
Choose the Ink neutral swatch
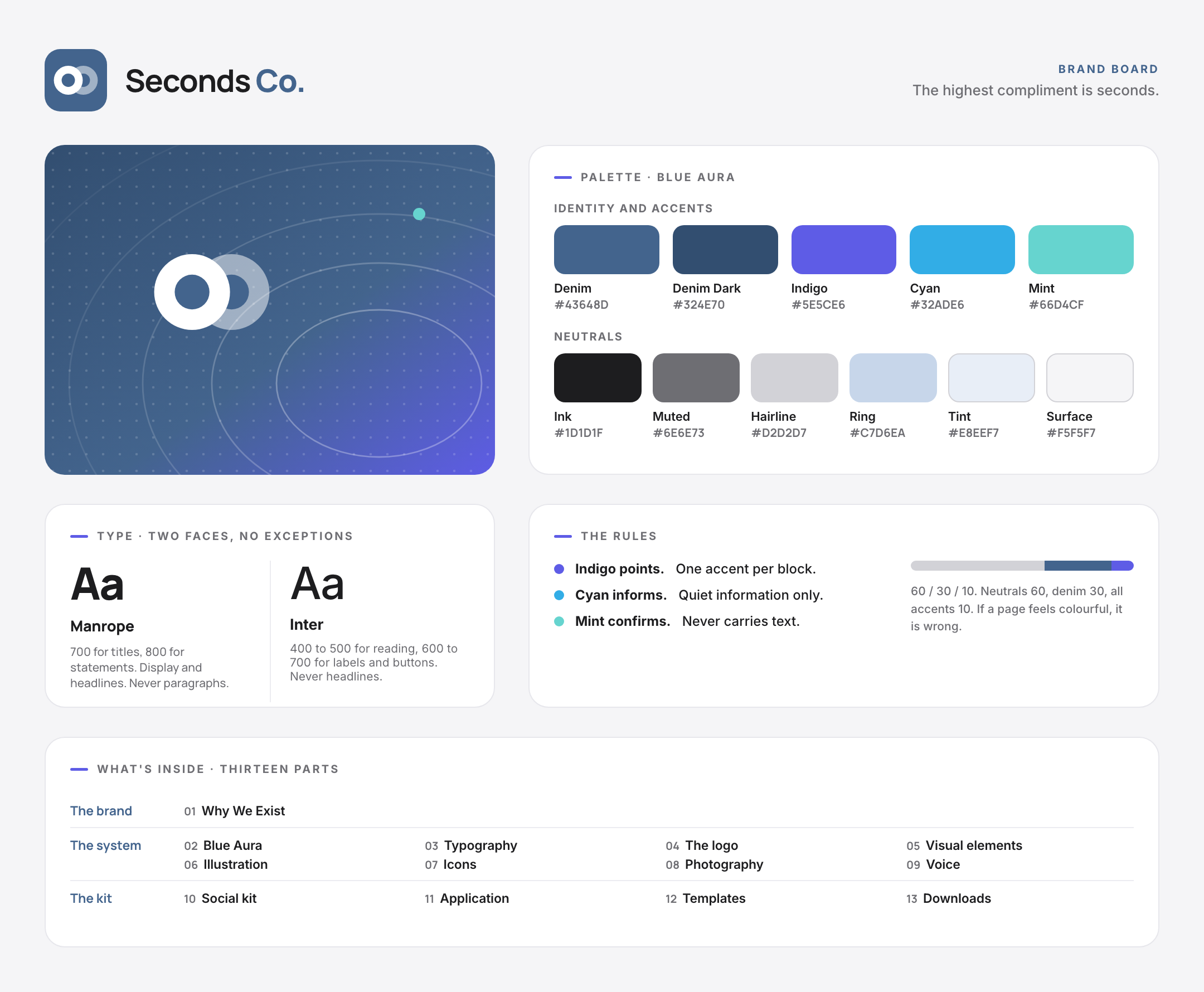598,378
